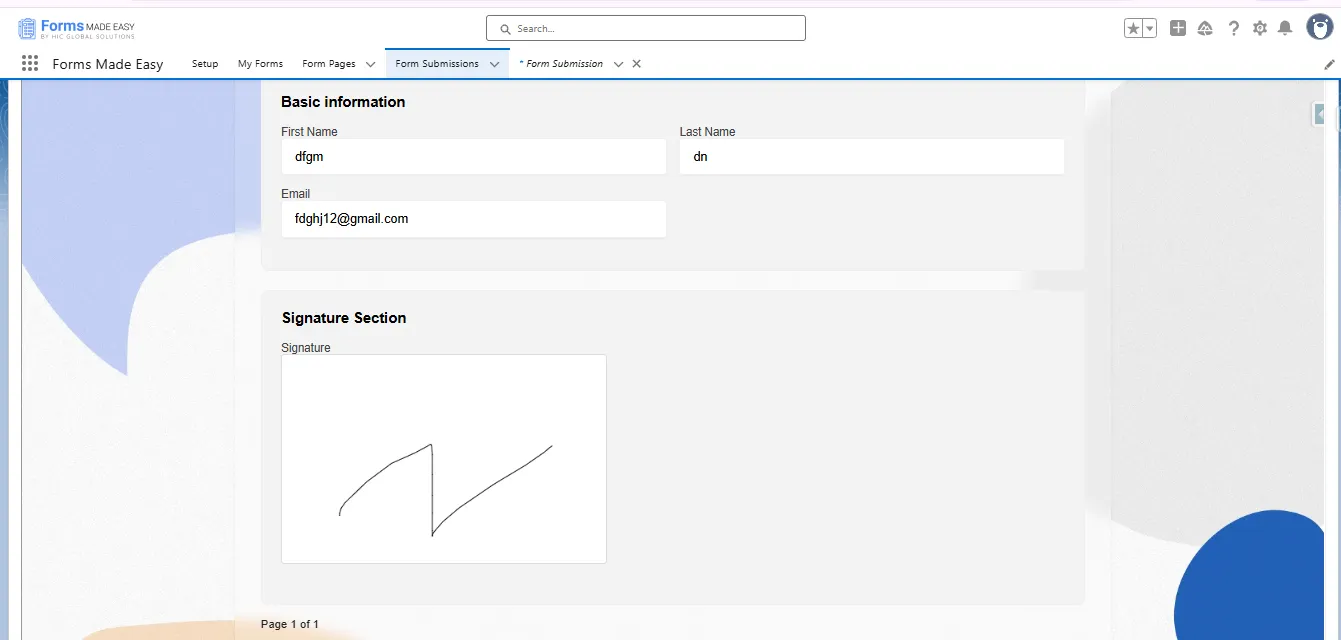Open the Help question mark icon

[1234, 28]
